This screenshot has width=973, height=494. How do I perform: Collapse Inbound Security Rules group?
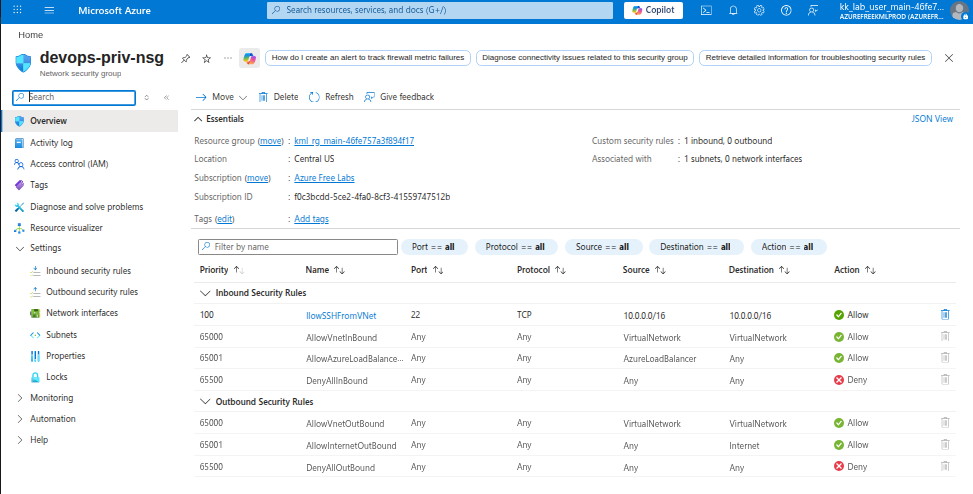pos(206,293)
